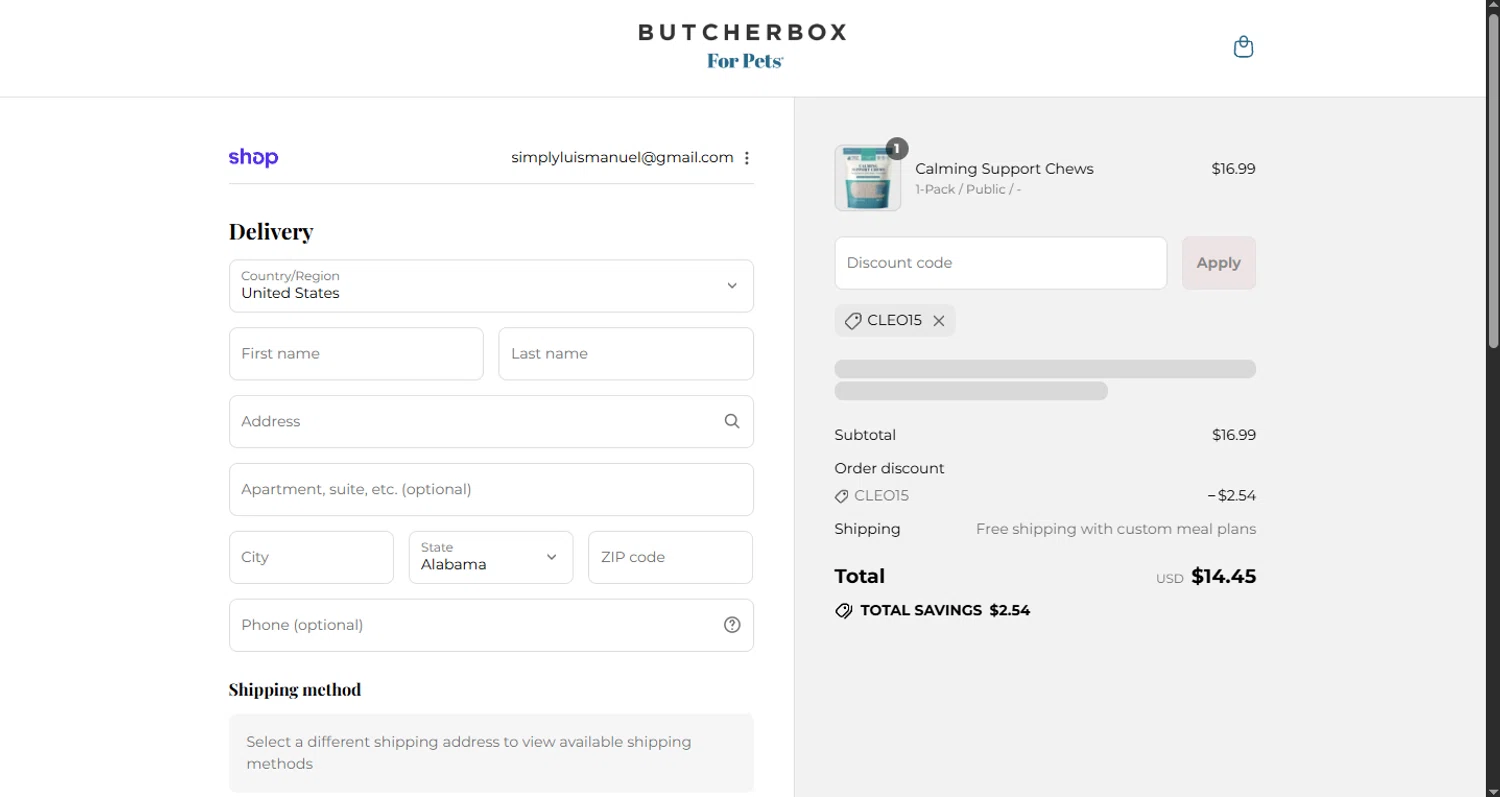Click the Shop Pay logo
This screenshot has width=1500, height=797.
pos(253,158)
